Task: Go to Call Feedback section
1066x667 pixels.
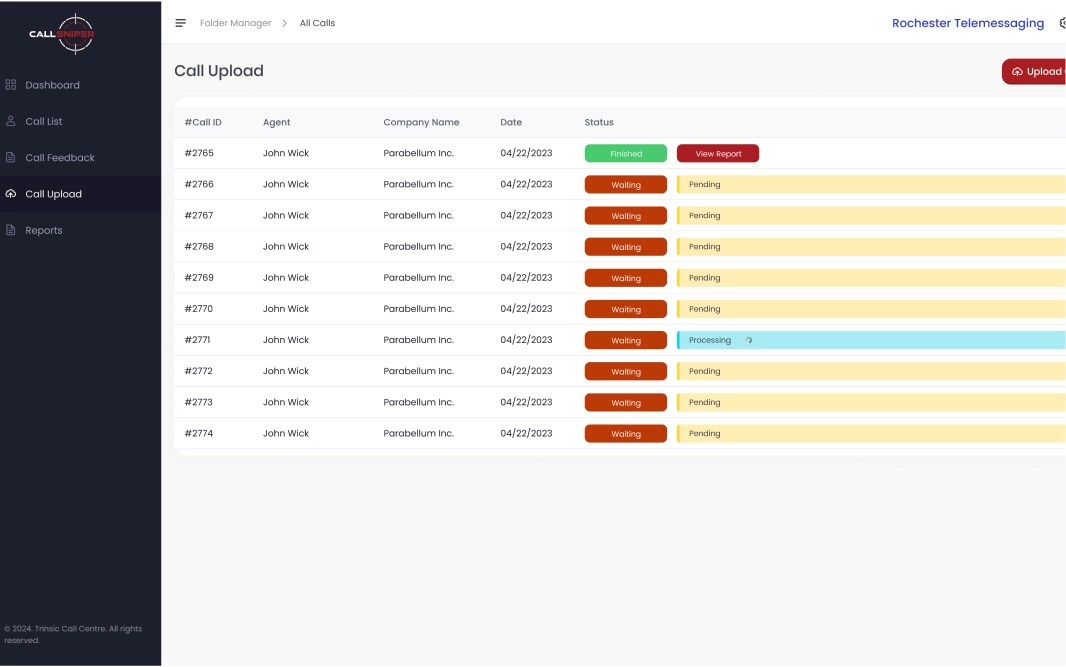Action: (60, 158)
